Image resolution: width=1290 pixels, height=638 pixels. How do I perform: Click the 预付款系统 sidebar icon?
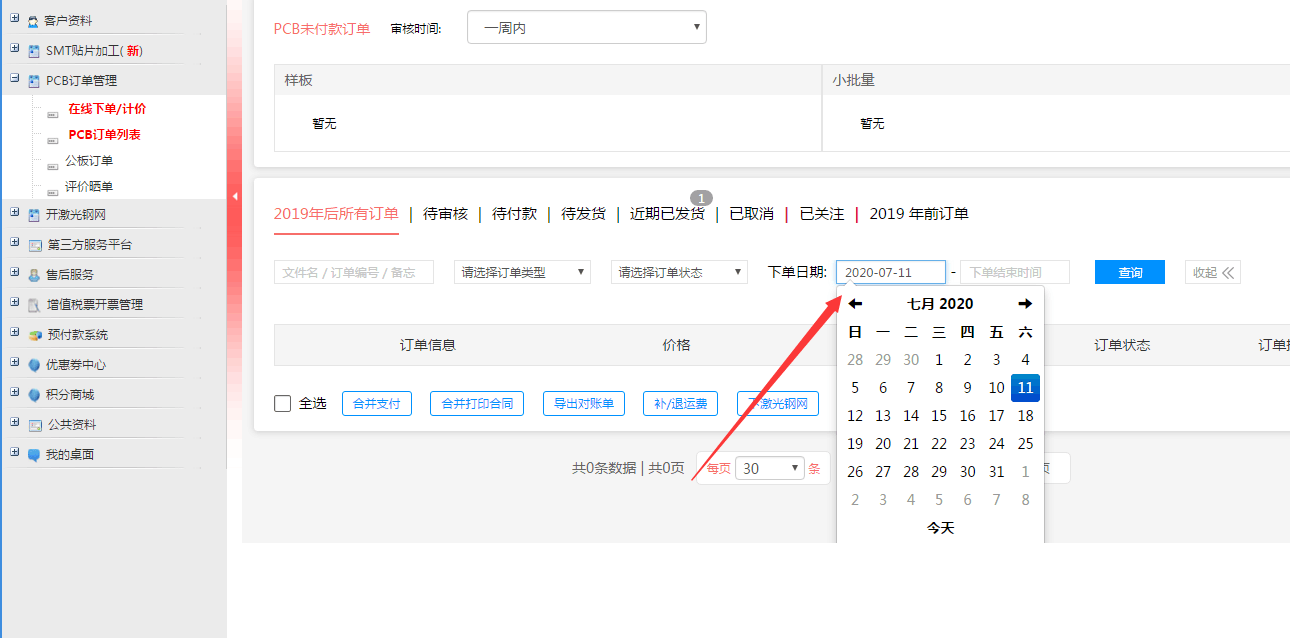click(x=35, y=335)
